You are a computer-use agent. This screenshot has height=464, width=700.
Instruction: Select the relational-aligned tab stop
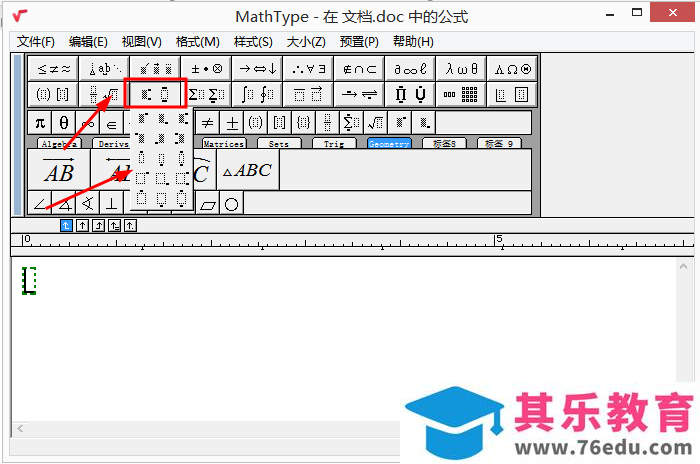[x=114, y=226]
